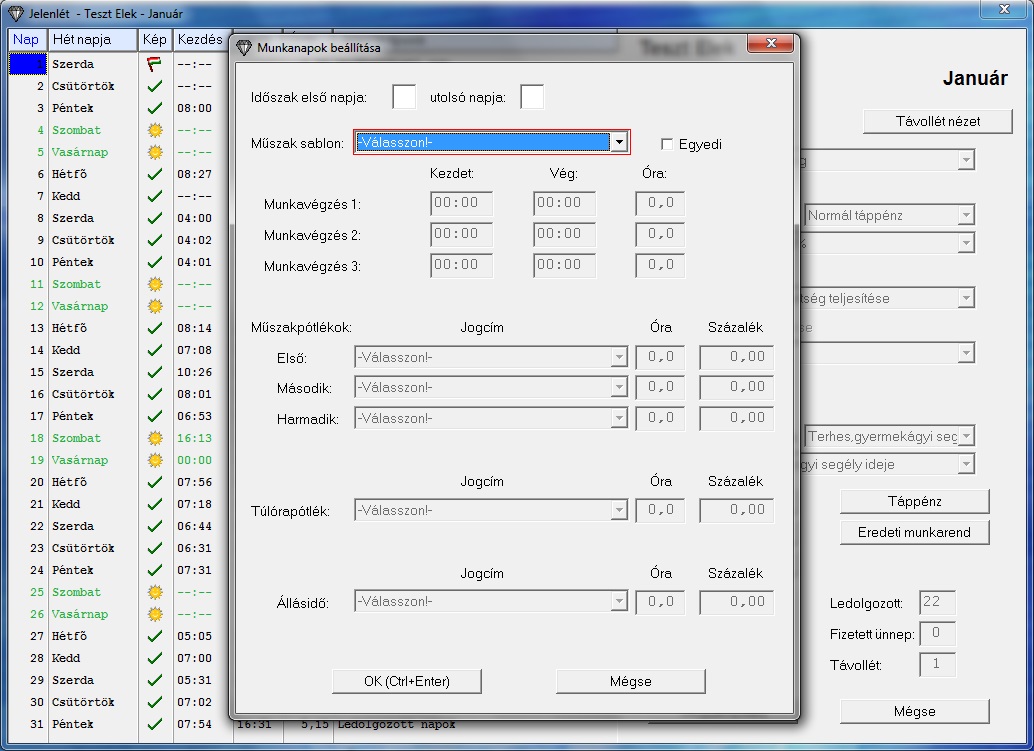Screen dimensions: 1034x751
Task: Enable the Egyedi checkbox
Action: 668,144
